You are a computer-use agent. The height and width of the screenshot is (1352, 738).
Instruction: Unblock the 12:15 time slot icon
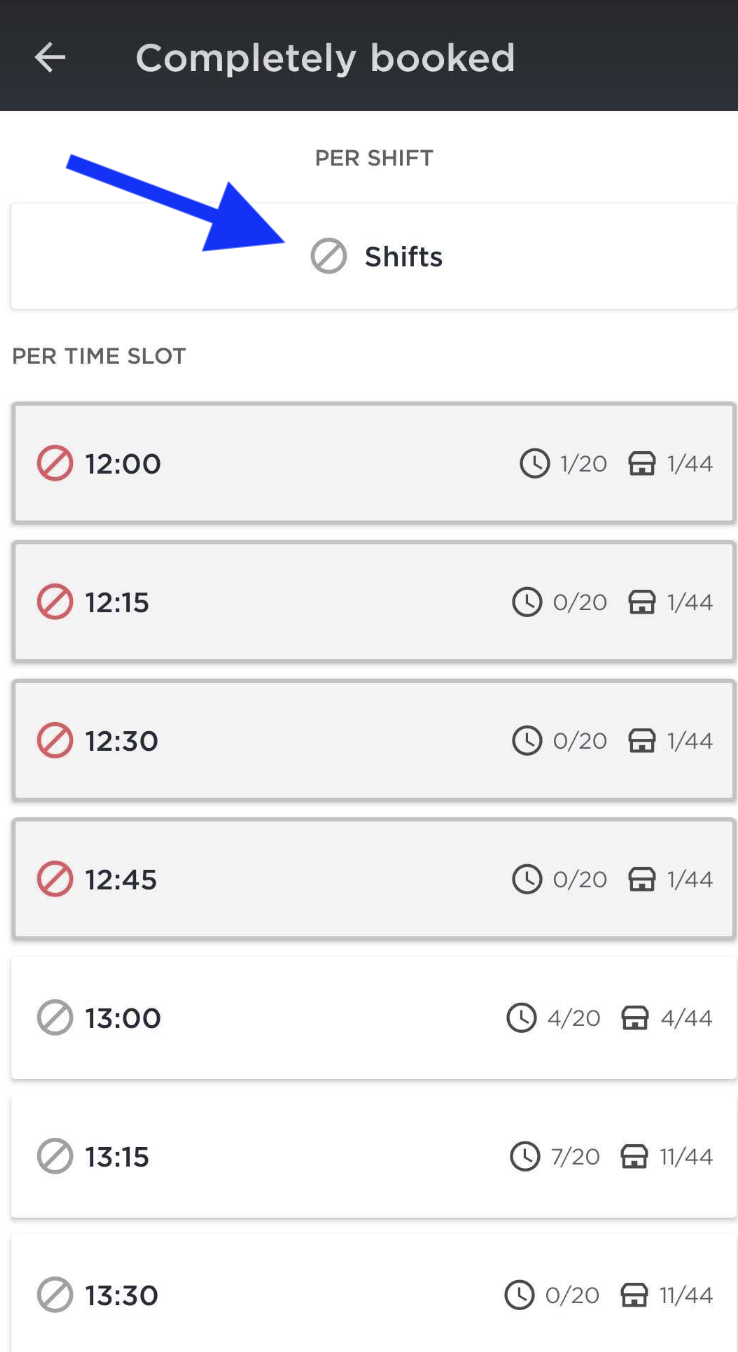coord(55,602)
